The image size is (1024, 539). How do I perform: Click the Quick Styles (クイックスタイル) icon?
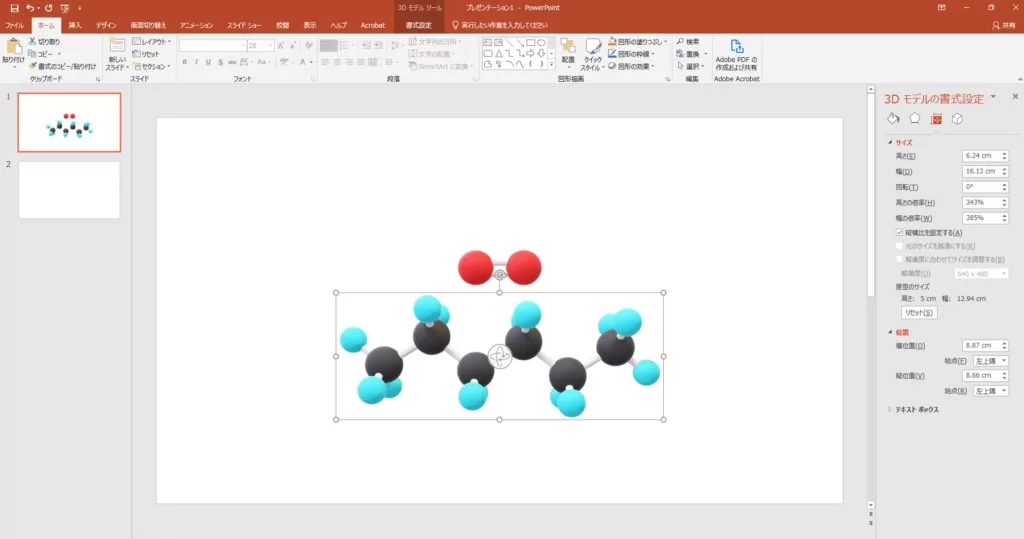pos(592,51)
